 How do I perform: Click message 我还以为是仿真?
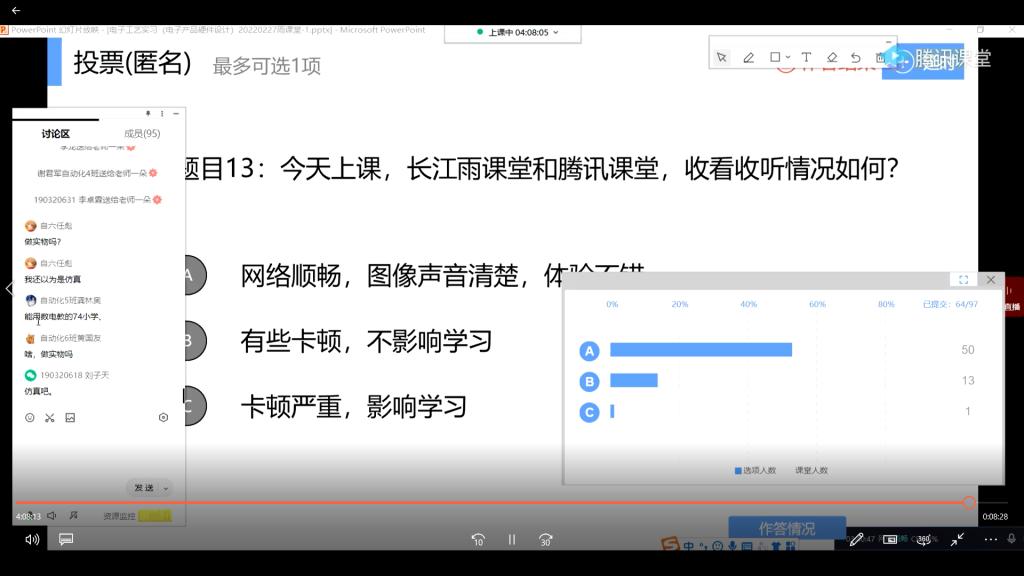tap(53, 279)
